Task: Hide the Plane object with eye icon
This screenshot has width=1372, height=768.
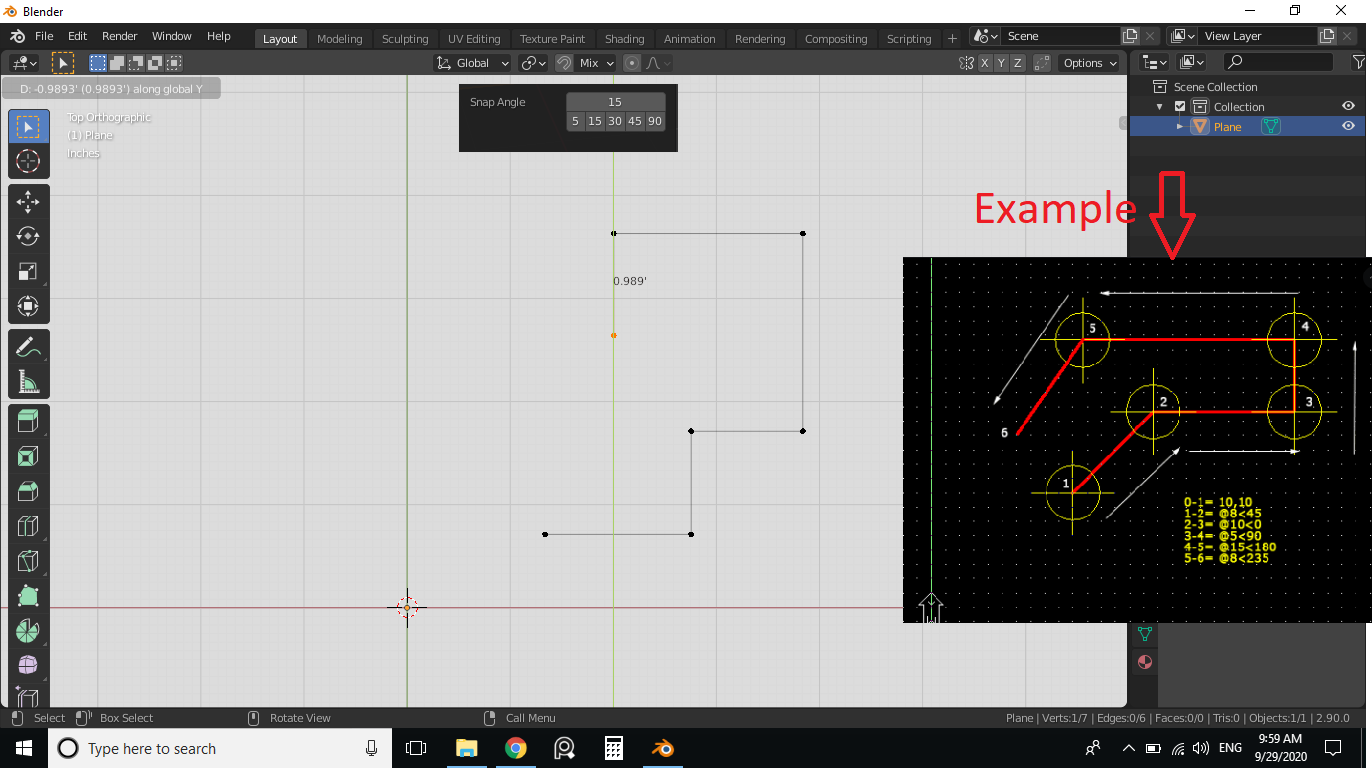Action: pos(1348,126)
